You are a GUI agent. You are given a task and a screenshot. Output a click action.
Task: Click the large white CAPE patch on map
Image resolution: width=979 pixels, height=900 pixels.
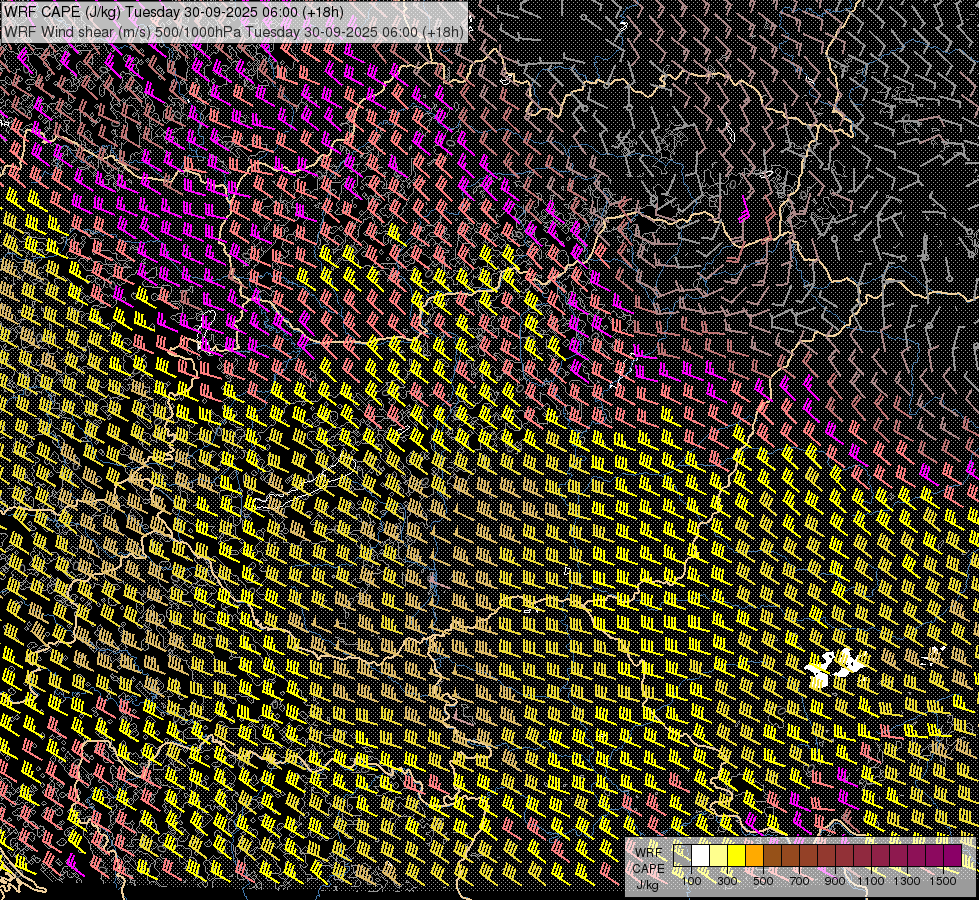pos(835,667)
